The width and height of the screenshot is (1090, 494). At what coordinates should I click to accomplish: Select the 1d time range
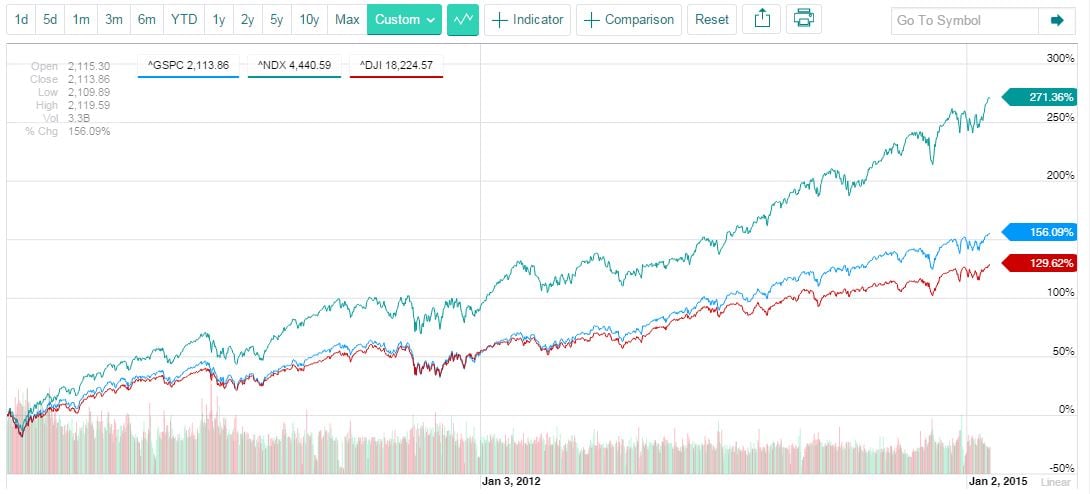pos(21,20)
